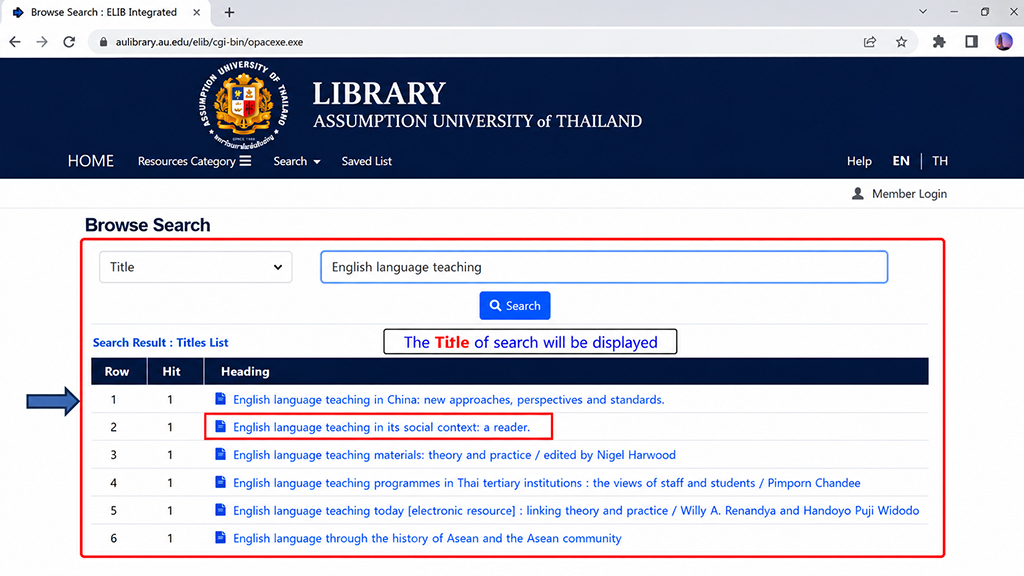Open the Help page
1024x576 pixels.
[859, 161]
